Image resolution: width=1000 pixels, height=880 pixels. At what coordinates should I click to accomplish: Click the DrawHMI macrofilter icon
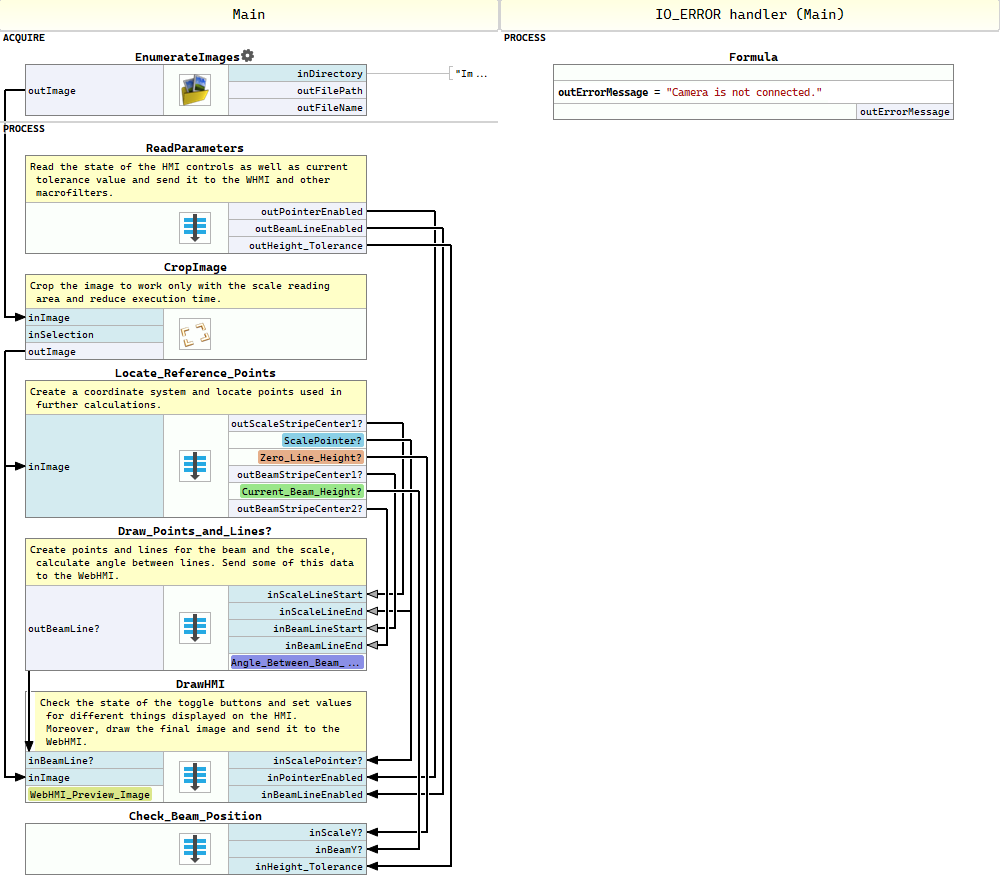click(x=195, y=777)
